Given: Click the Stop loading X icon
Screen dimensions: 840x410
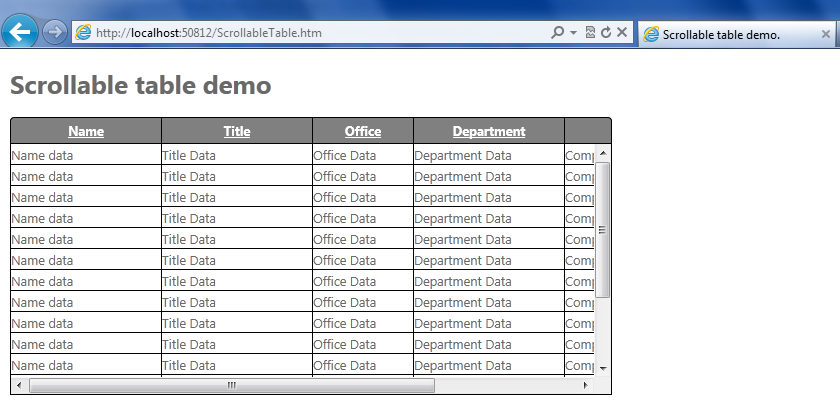Looking at the screenshot, I should (x=622, y=33).
